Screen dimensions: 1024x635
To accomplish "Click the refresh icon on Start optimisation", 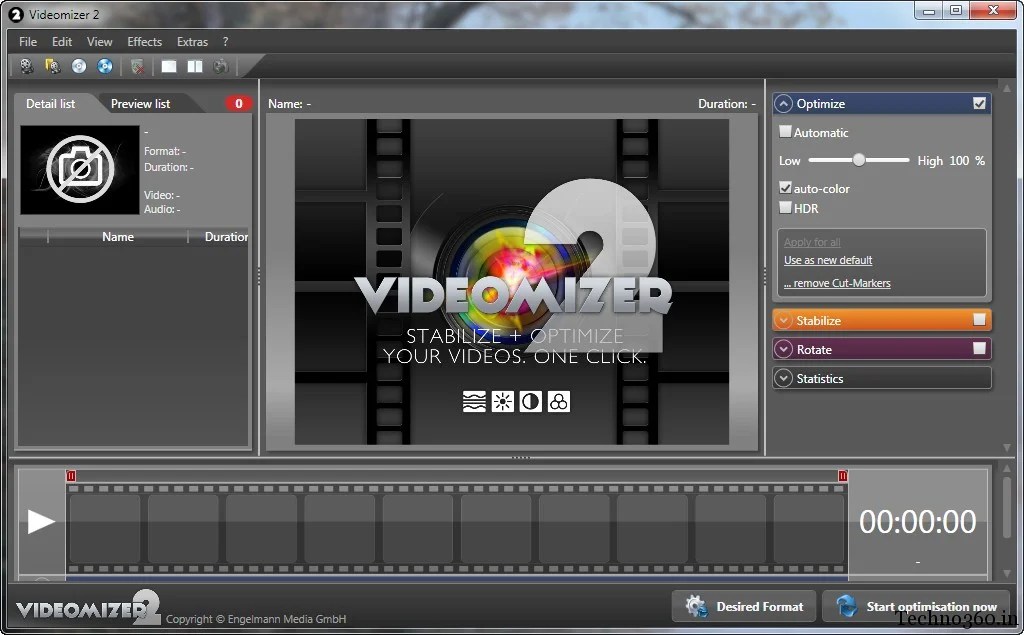I will pyautogui.click(x=846, y=606).
